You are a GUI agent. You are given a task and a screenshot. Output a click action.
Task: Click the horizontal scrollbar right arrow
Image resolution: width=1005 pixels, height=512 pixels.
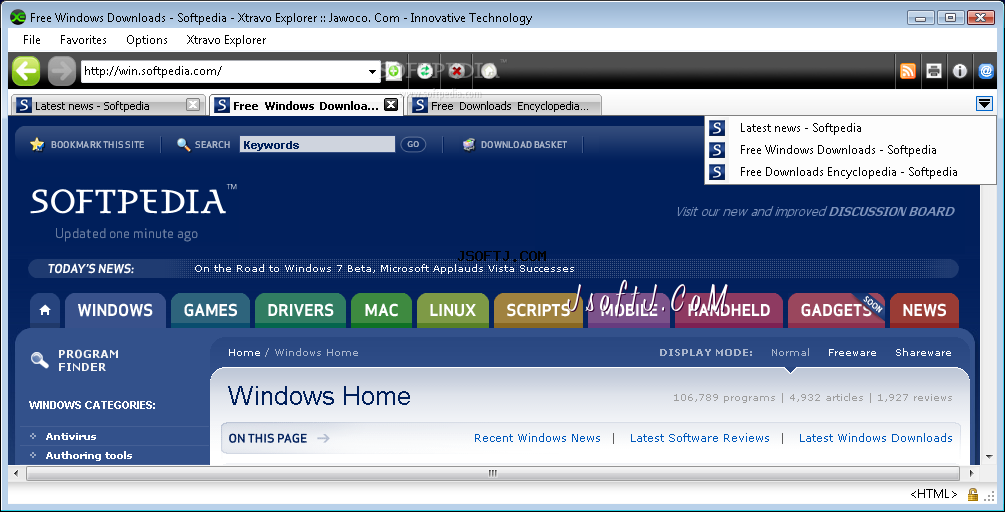click(972, 474)
